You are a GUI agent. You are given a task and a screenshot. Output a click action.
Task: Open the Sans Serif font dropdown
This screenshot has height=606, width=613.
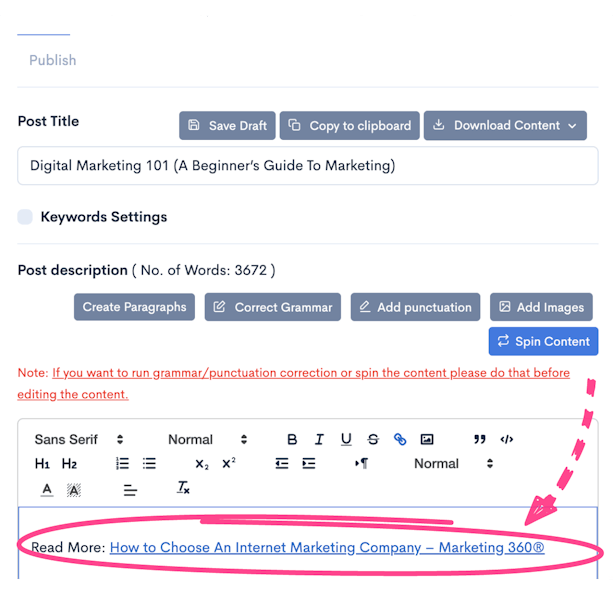(79, 439)
